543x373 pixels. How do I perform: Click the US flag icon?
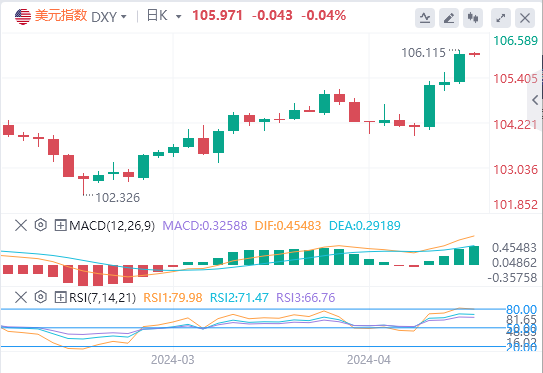[23, 16]
